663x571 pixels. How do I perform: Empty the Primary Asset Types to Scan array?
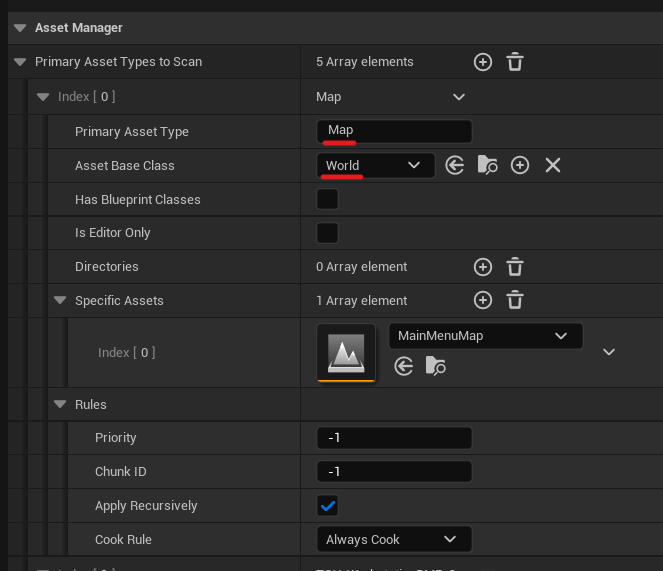(514, 62)
